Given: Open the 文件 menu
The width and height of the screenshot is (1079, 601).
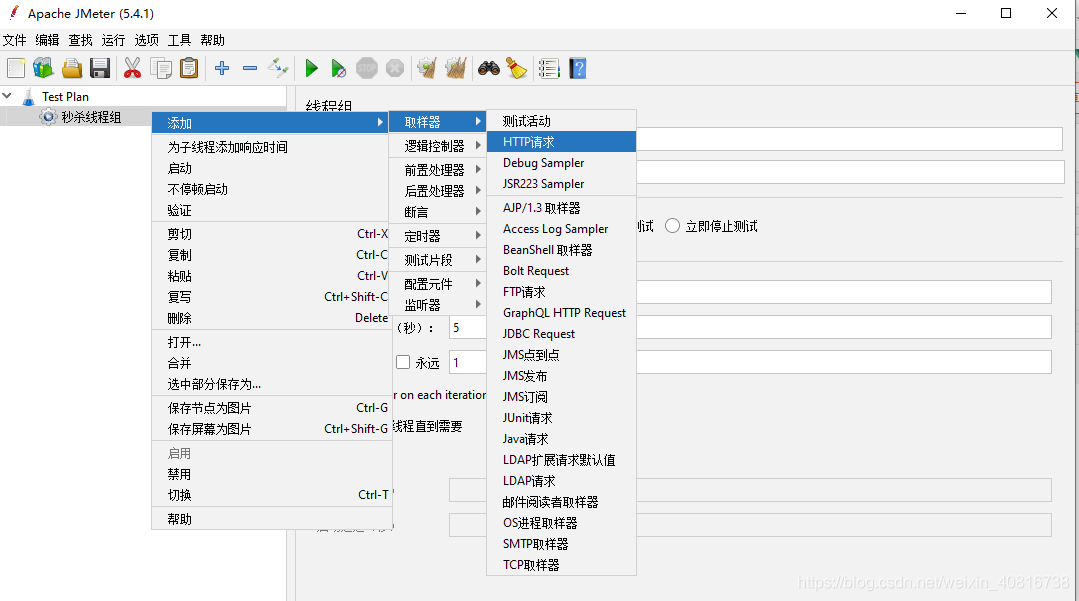Looking at the screenshot, I should (14, 40).
